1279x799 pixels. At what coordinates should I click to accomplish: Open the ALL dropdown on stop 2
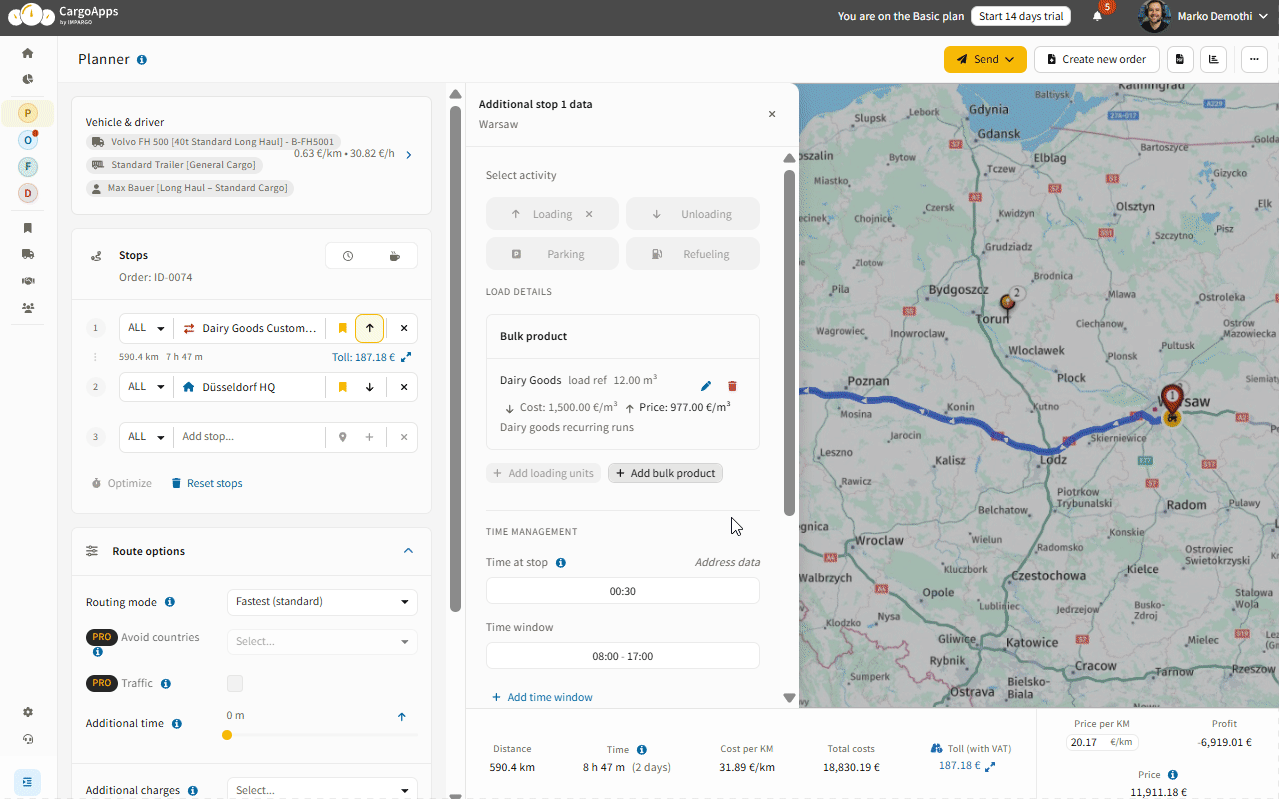(146, 387)
